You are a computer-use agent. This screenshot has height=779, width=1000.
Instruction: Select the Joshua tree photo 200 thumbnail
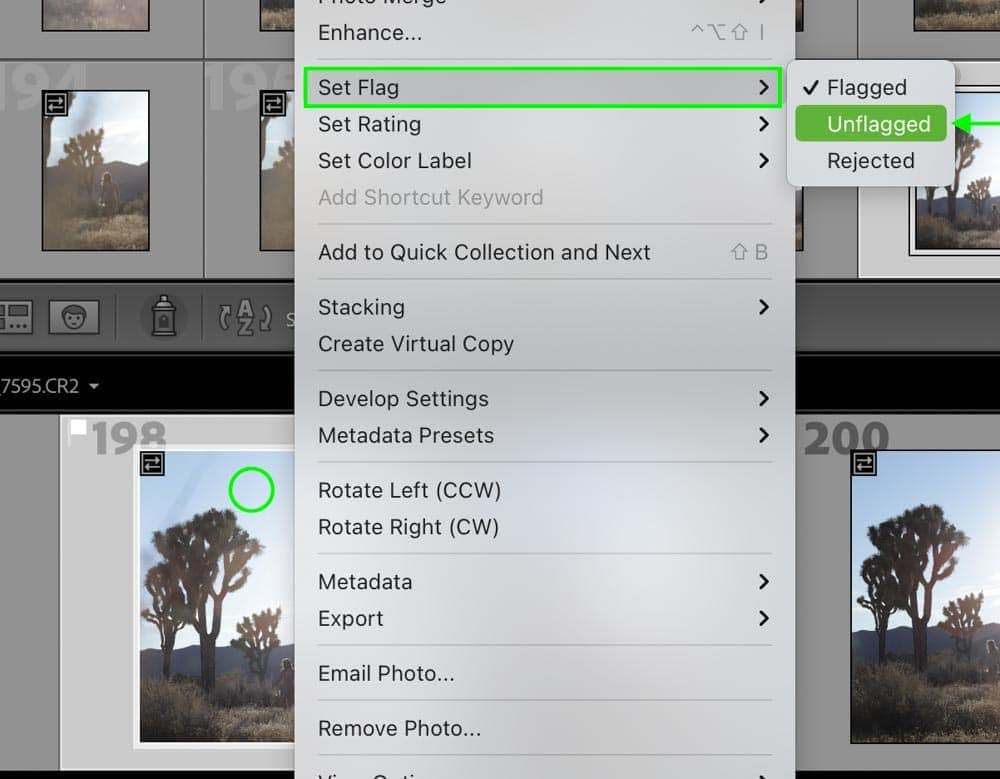click(x=925, y=597)
